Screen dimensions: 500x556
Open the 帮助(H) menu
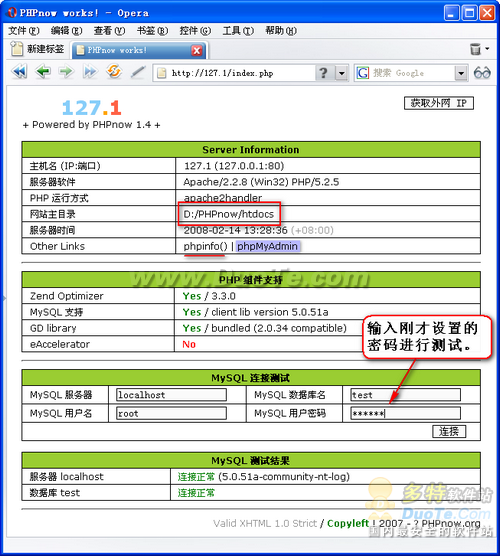pyautogui.click(x=281, y=31)
